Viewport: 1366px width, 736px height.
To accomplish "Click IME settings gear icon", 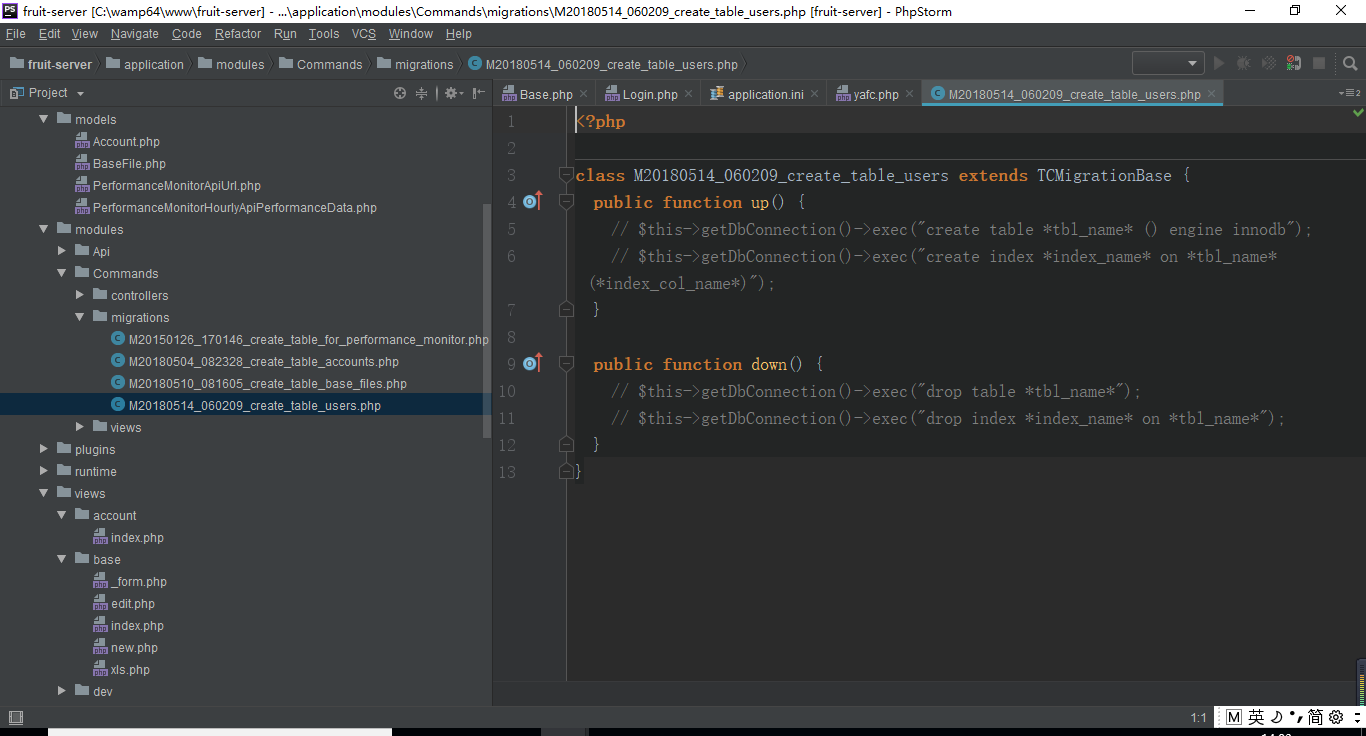I will (x=1336, y=717).
